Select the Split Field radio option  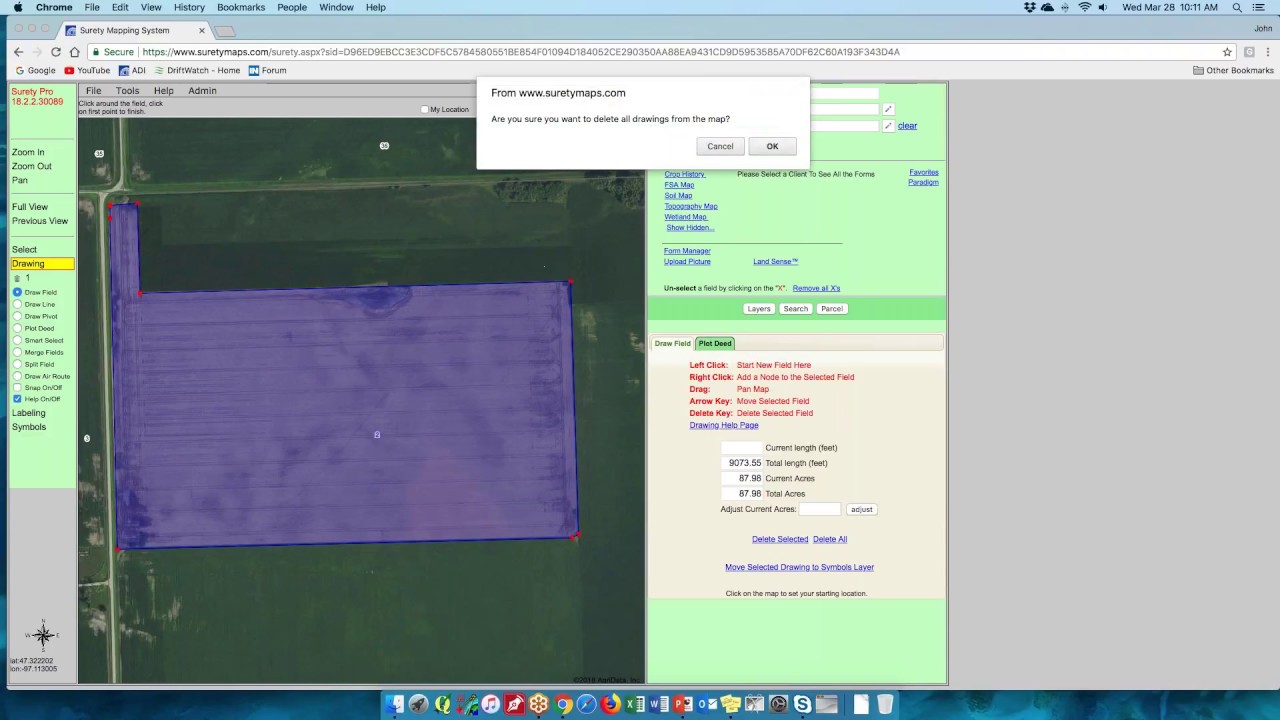click(x=17, y=364)
